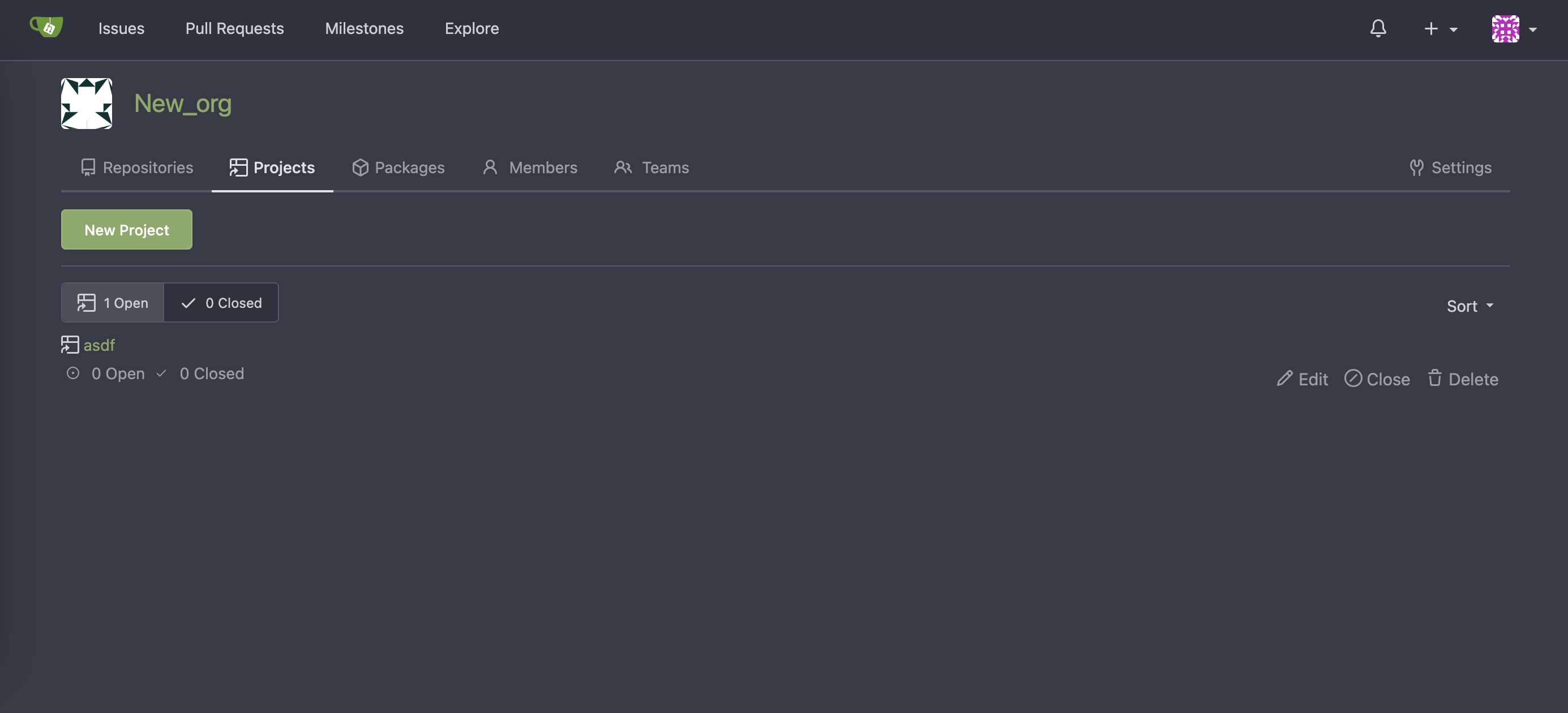Go to Pull Requests in the top bar

[x=234, y=29]
